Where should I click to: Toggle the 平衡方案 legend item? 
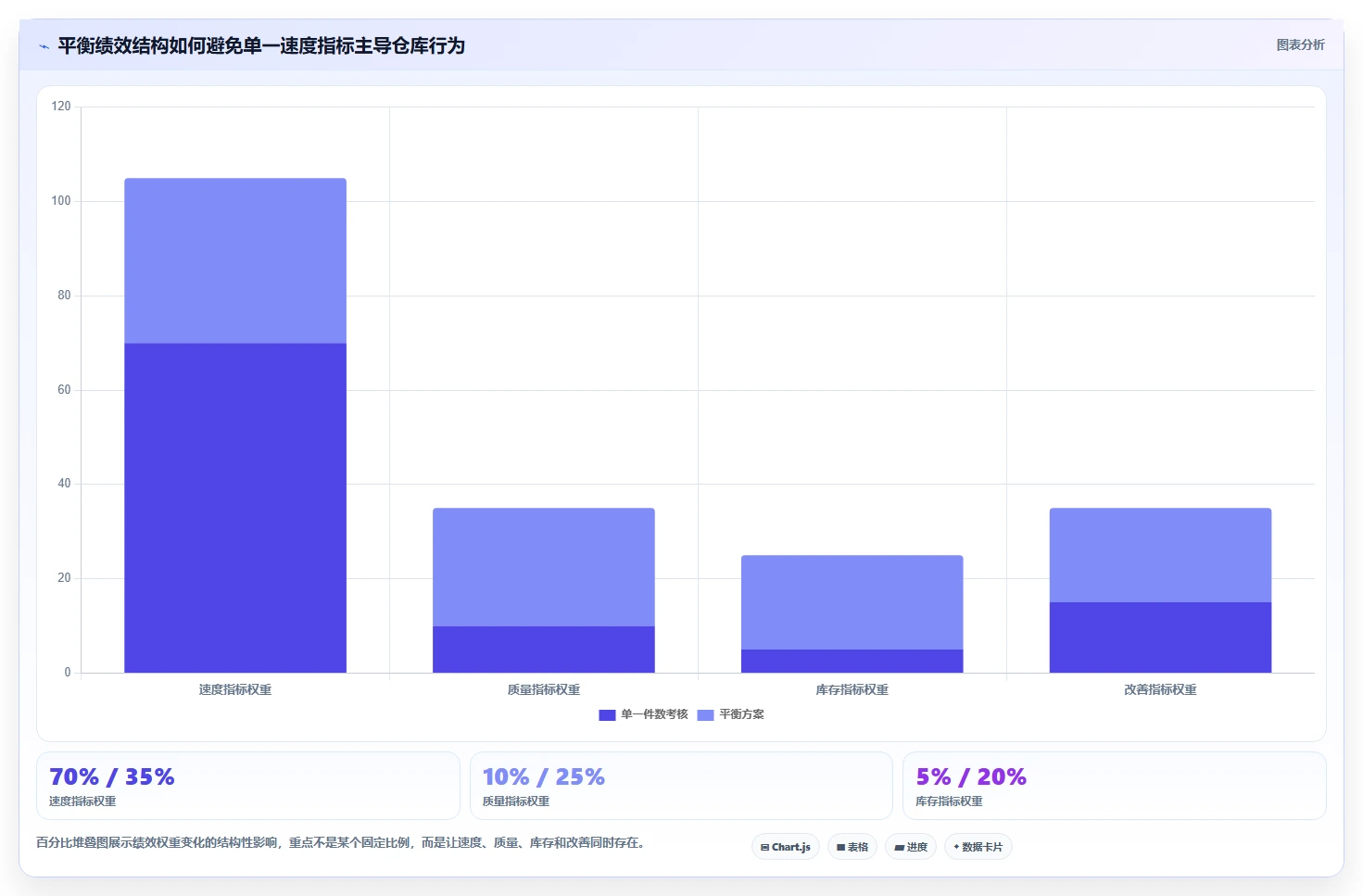pos(731,714)
